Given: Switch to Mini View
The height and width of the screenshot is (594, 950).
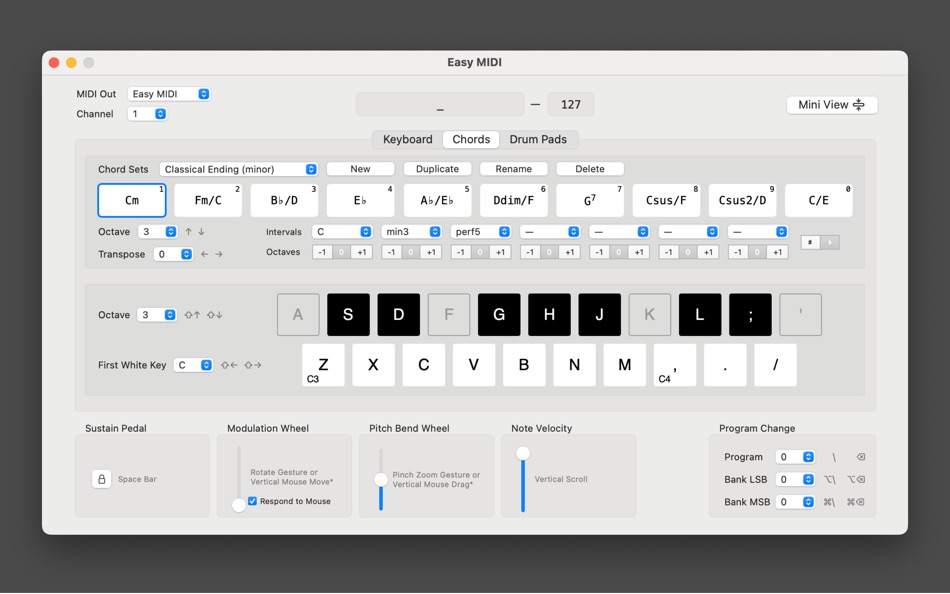Looking at the screenshot, I should [x=832, y=105].
